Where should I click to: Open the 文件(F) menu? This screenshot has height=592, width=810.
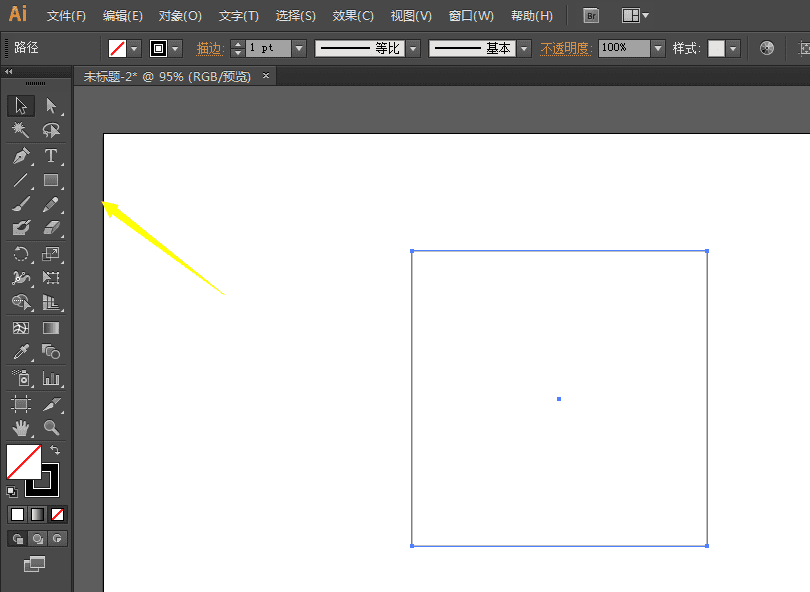66,15
